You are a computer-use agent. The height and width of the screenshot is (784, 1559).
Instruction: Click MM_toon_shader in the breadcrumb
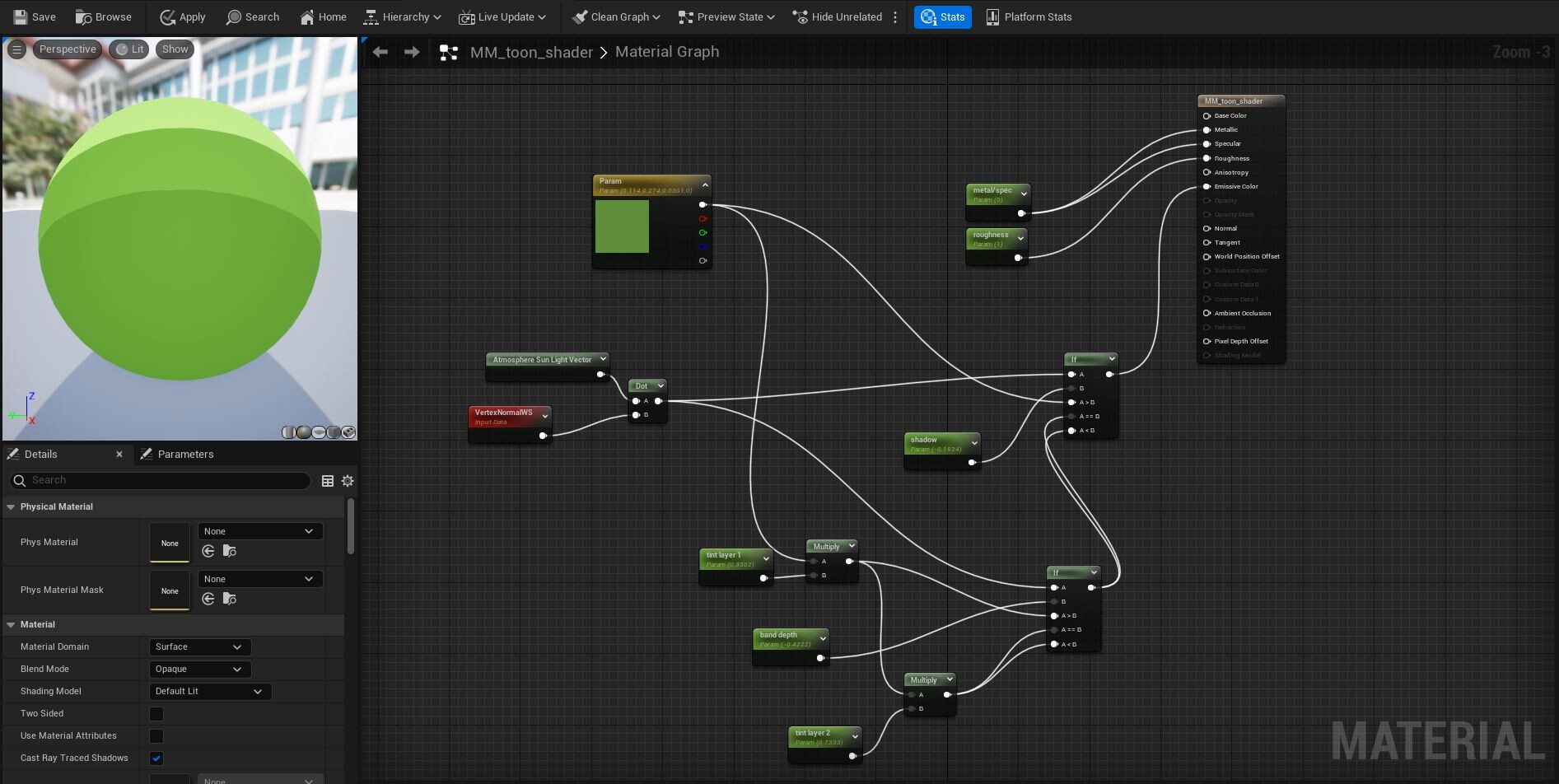531,52
